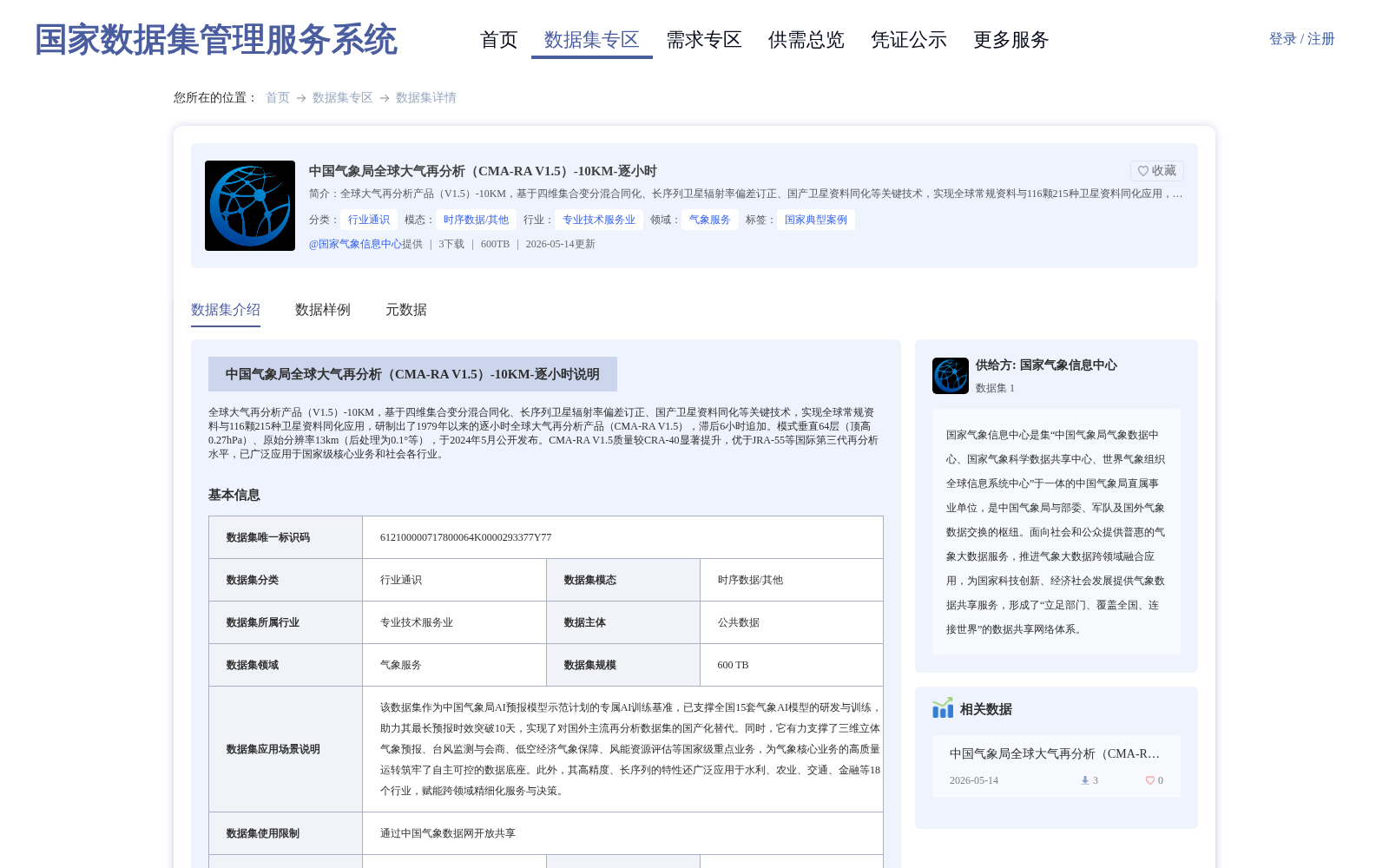This screenshot has width=1389, height=868.
Task: Click the 专业技术服务业 industry tag
Action: (x=599, y=220)
